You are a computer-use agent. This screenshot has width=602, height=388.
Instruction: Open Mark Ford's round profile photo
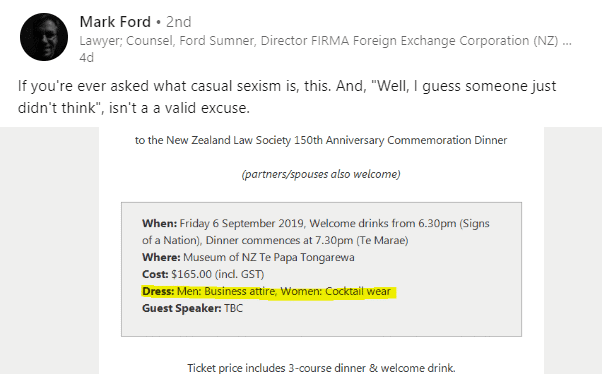point(44,37)
